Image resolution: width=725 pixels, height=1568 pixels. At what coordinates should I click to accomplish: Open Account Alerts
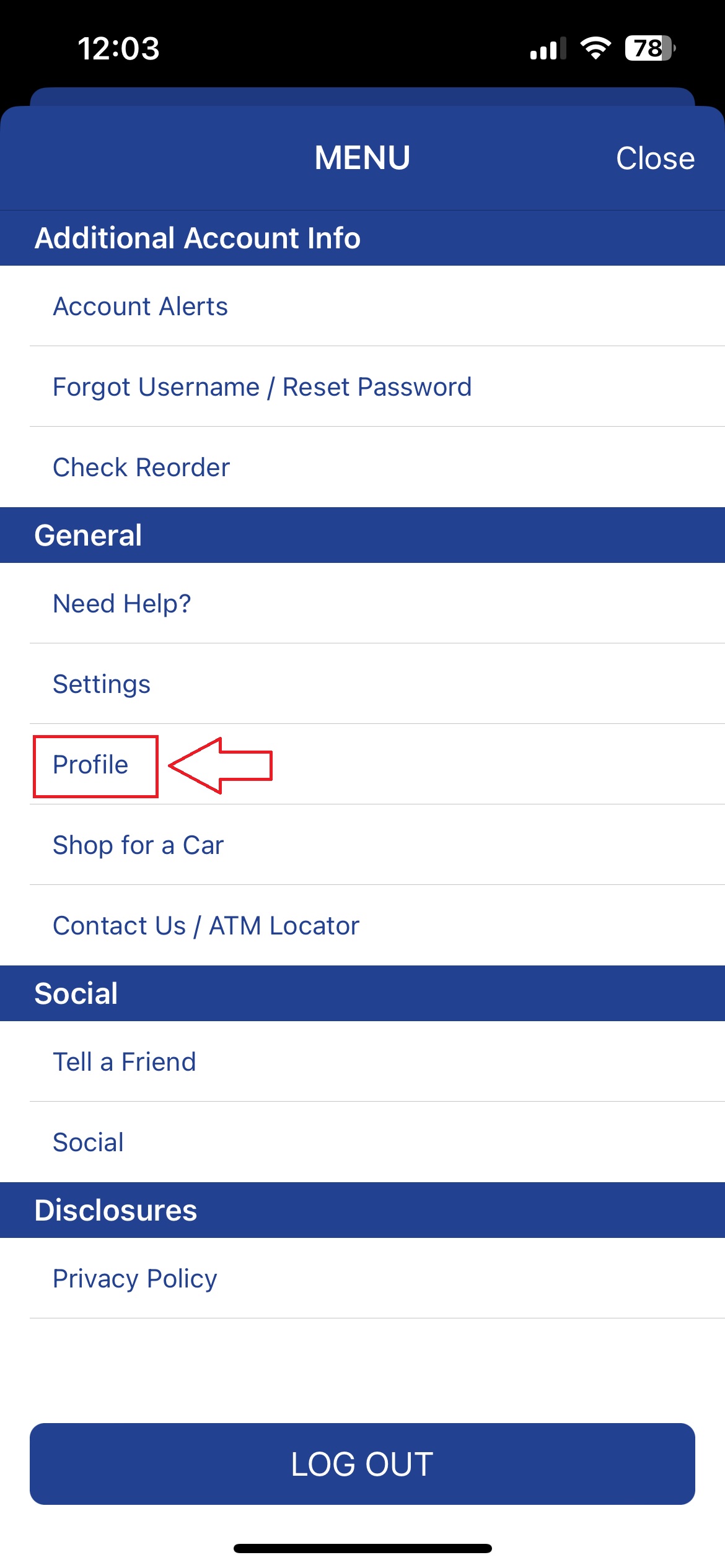point(362,306)
